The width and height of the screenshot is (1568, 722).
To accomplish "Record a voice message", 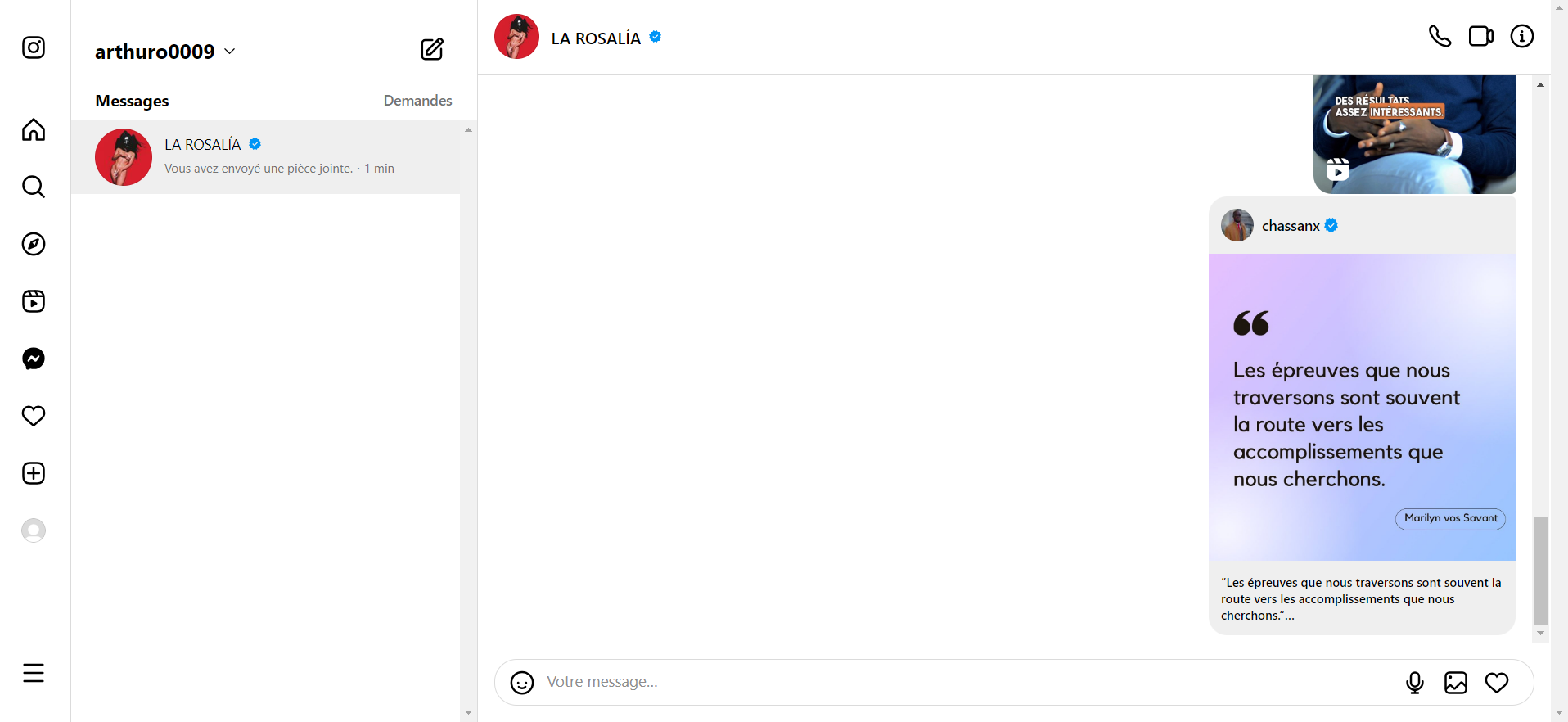I will point(1414,683).
